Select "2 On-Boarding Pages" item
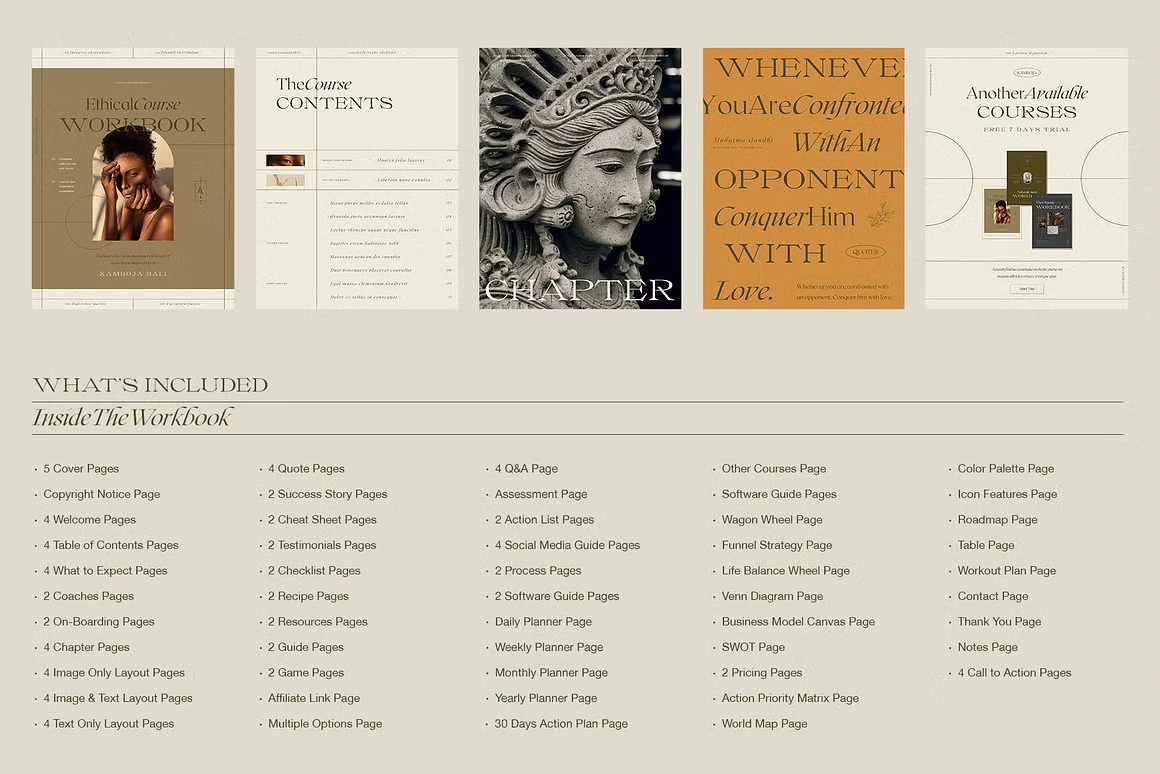The height and width of the screenshot is (774, 1160). click(x=98, y=622)
